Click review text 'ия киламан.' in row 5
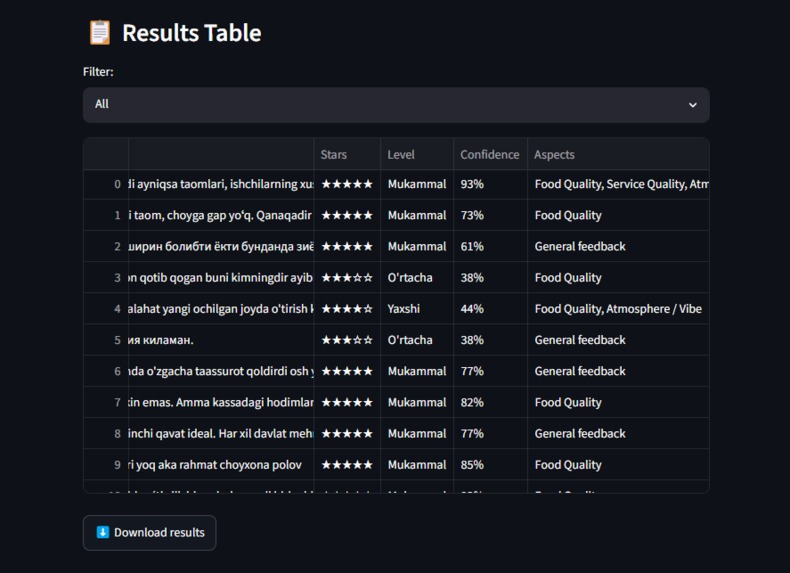790x573 pixels. [221, 340]
